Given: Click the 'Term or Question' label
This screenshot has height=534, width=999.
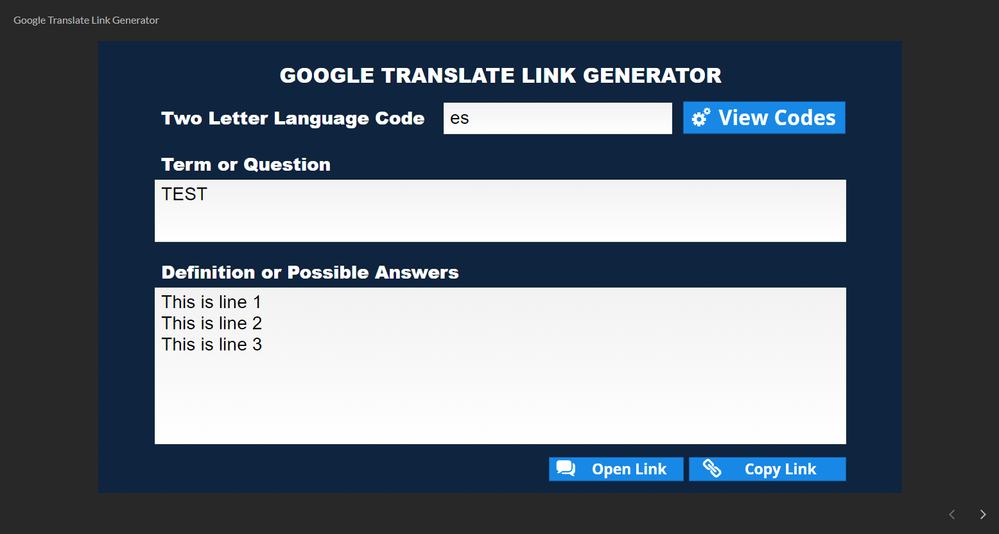Looking at the screenshot, I should 245,164.
